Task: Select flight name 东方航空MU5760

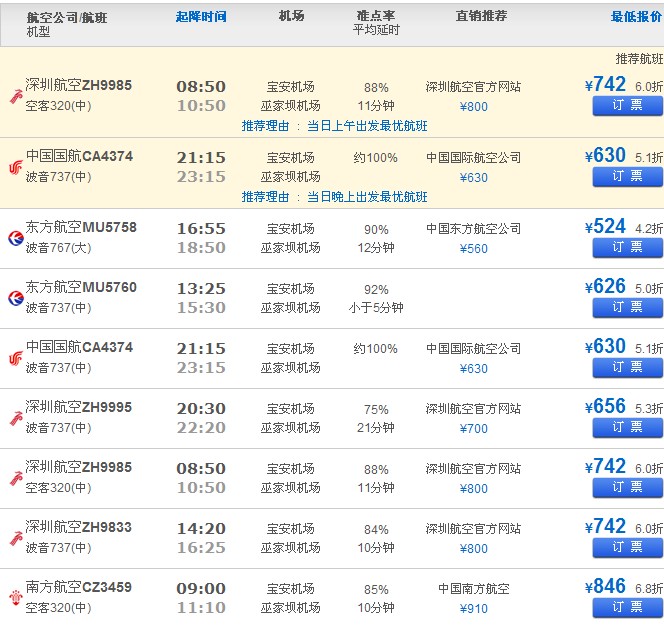Action: pos(81,287)
